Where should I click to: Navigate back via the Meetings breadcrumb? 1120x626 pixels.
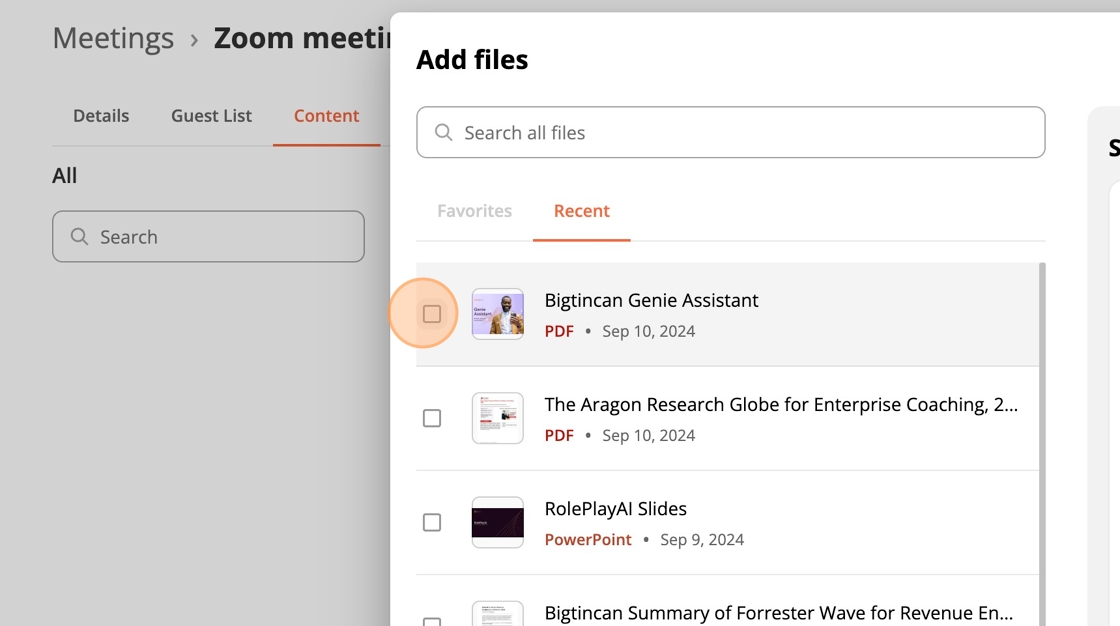tap(113, 38)
